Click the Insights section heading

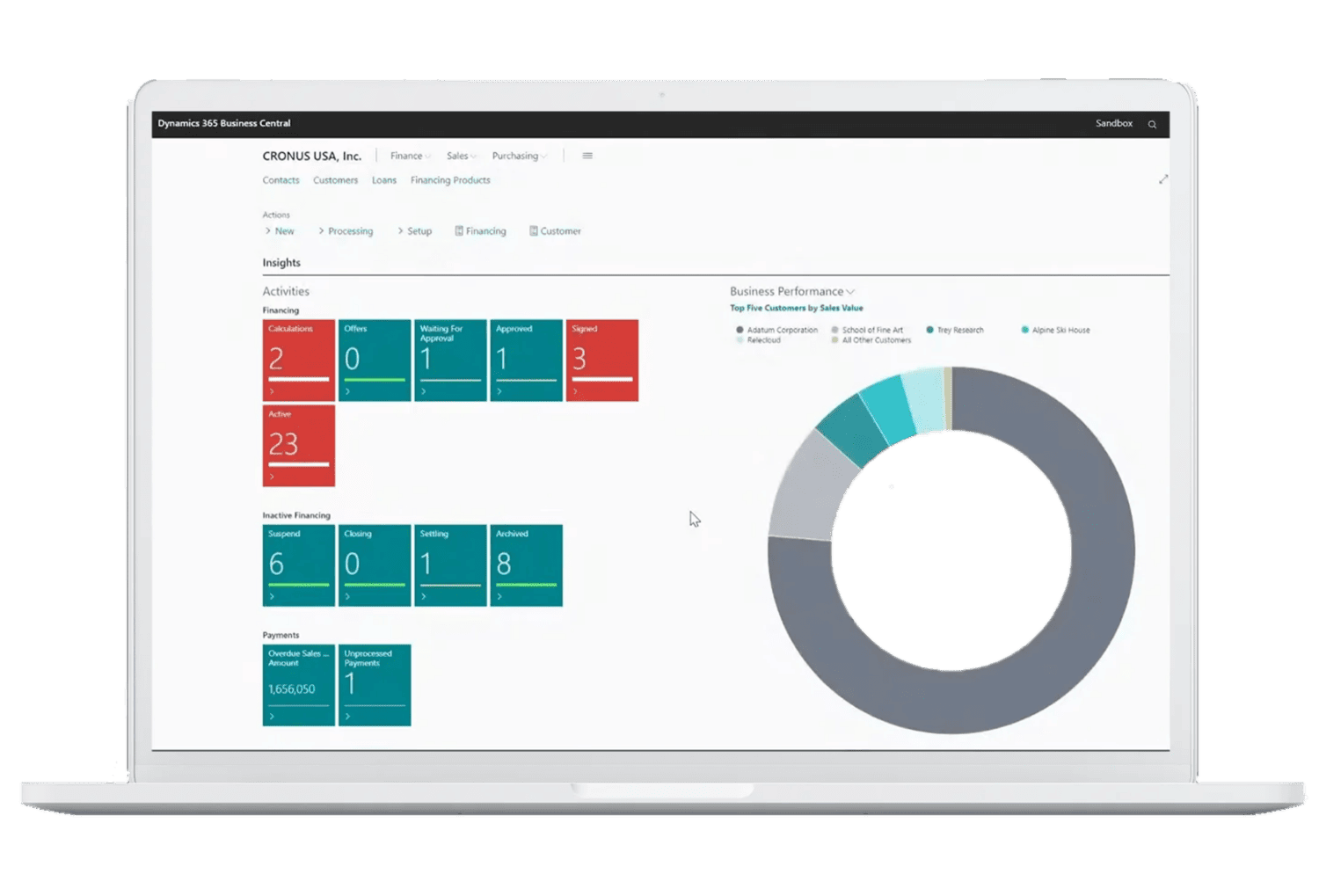point(281,263)
